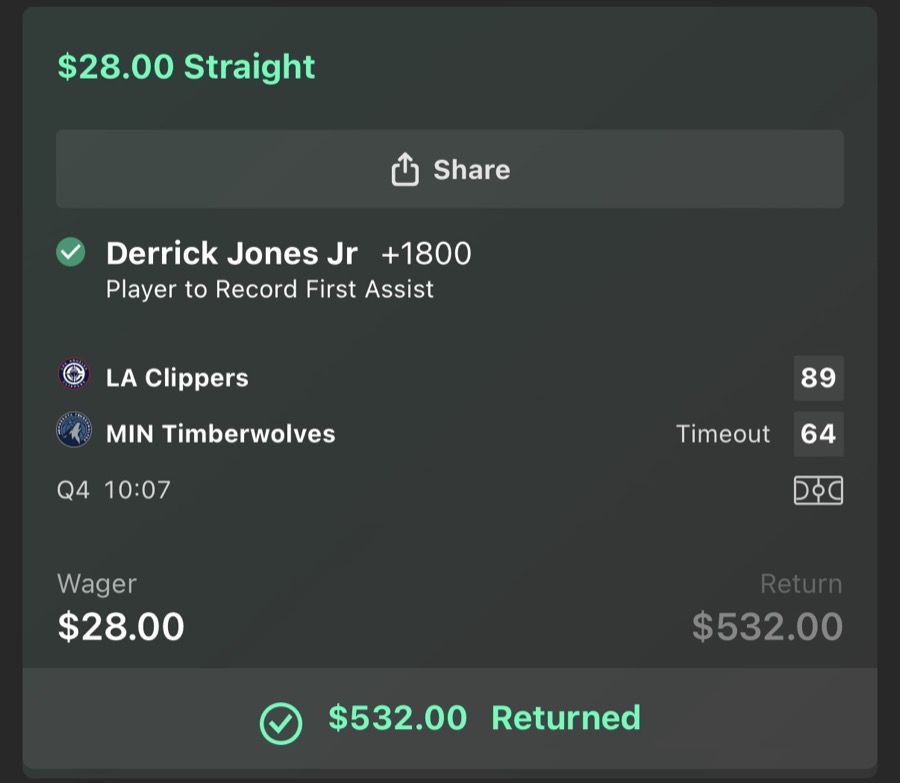The width and height of the screenshot is (900, 783).
Task: Click the Wager amount of $28.00
Action: [x=120, y=626]
